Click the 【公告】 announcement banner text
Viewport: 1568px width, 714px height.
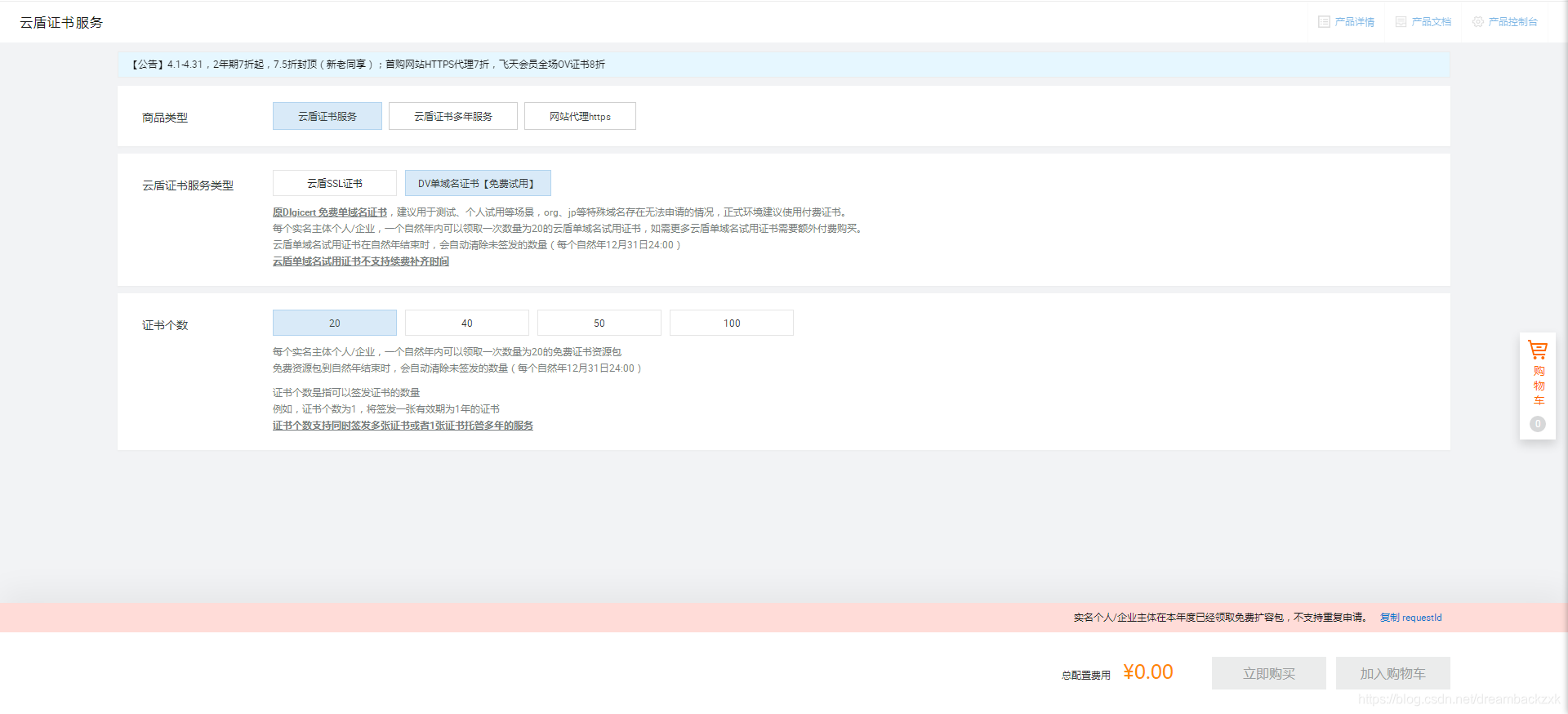pos(368,65)
